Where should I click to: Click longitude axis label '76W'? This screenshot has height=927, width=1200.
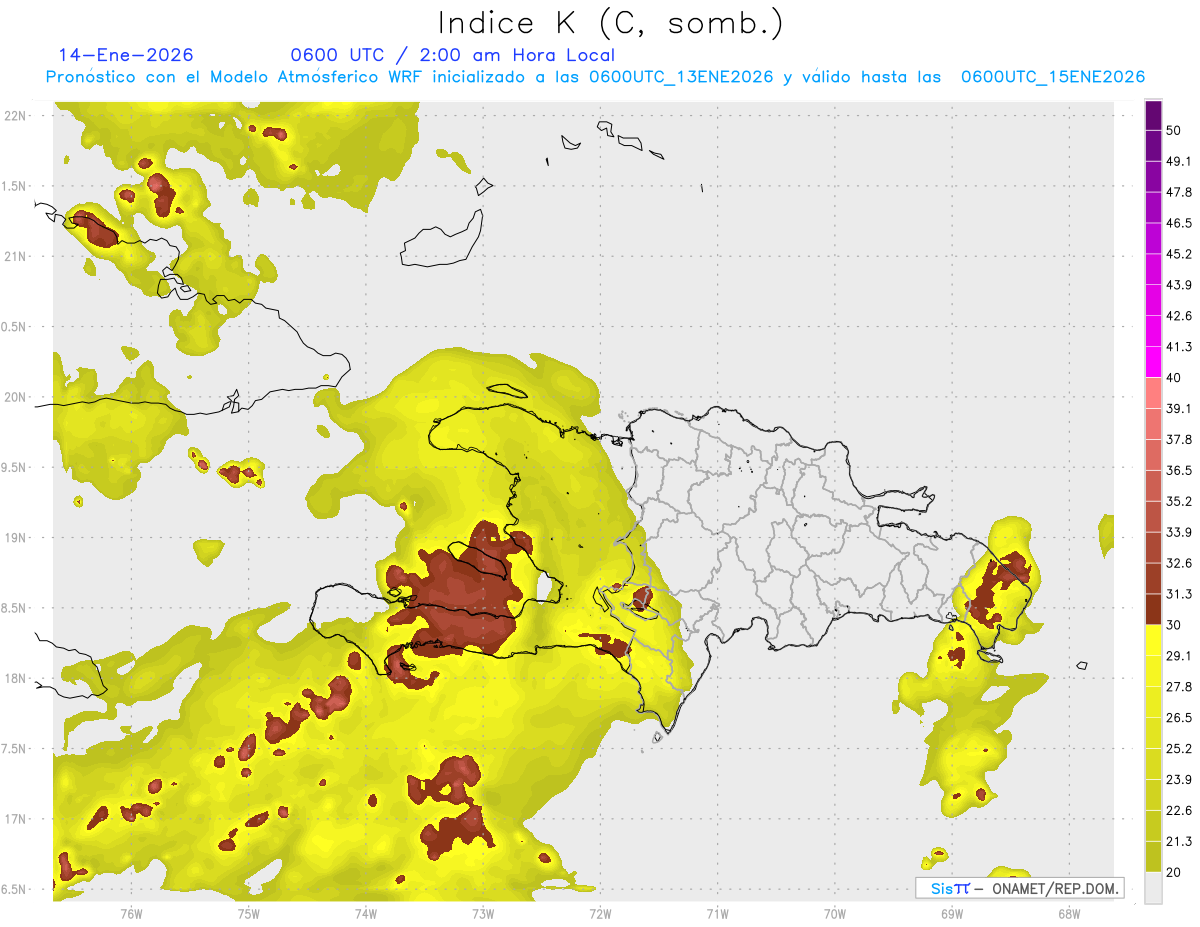tap(131, 914)
